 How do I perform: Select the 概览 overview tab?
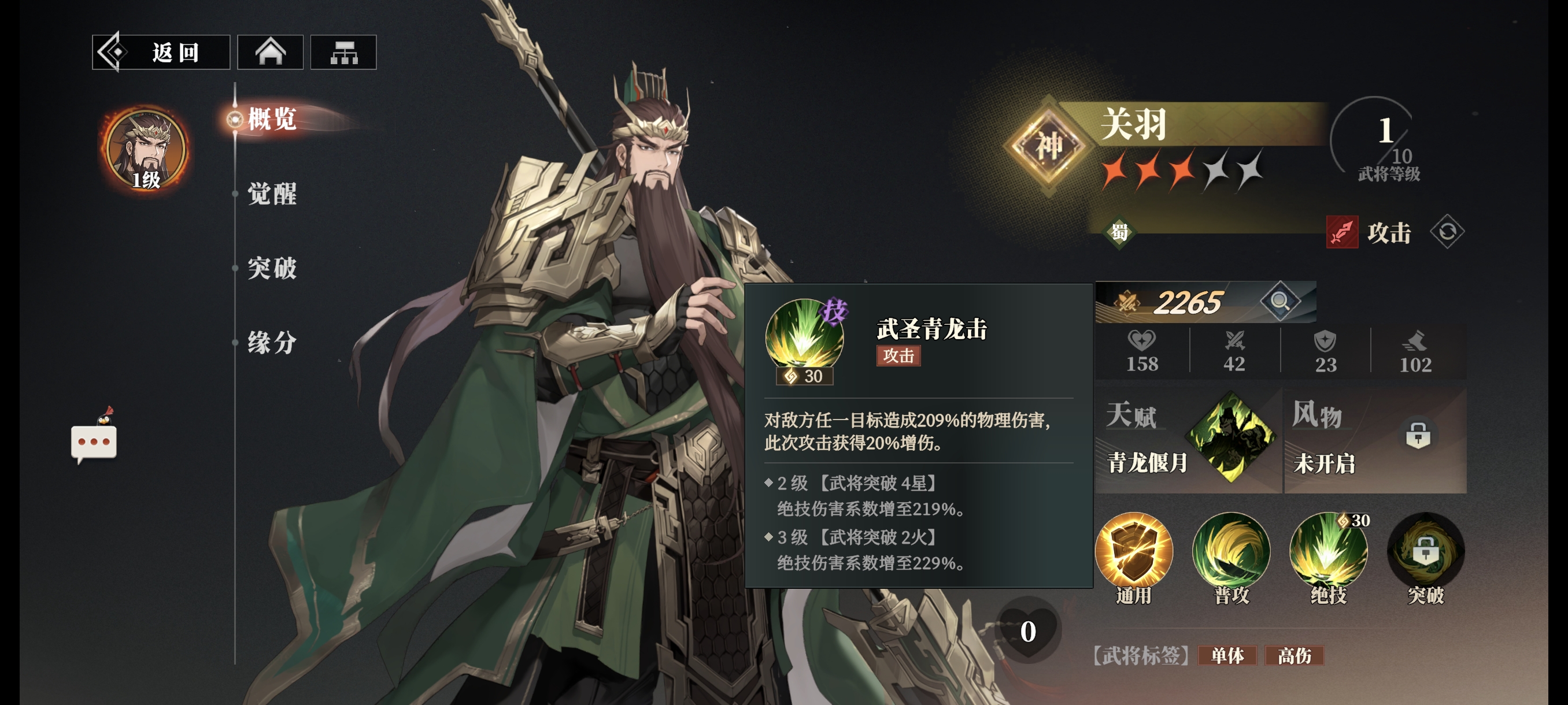272,118
